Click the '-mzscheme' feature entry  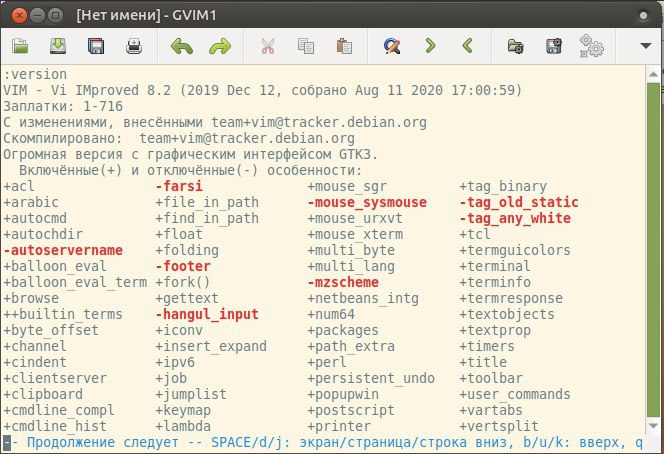[x=343, y=282]
